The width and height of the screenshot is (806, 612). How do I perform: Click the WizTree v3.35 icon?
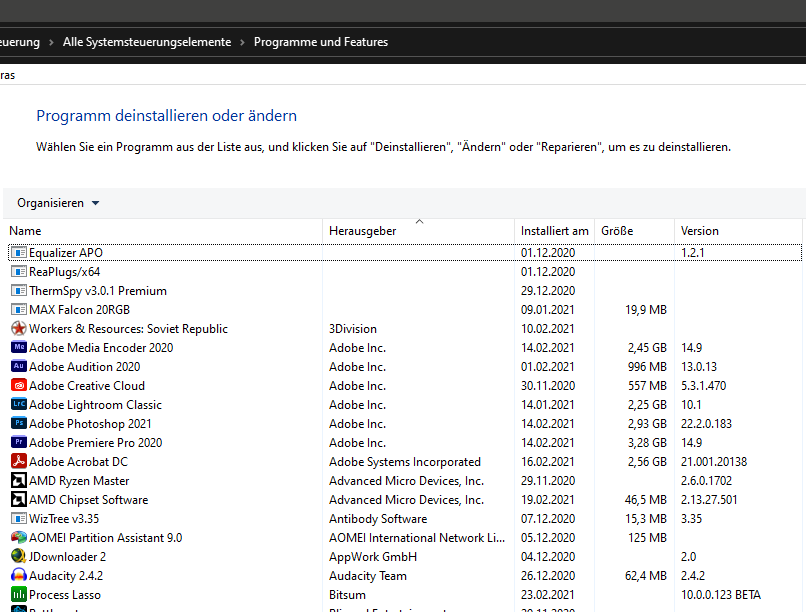(19, 518)
